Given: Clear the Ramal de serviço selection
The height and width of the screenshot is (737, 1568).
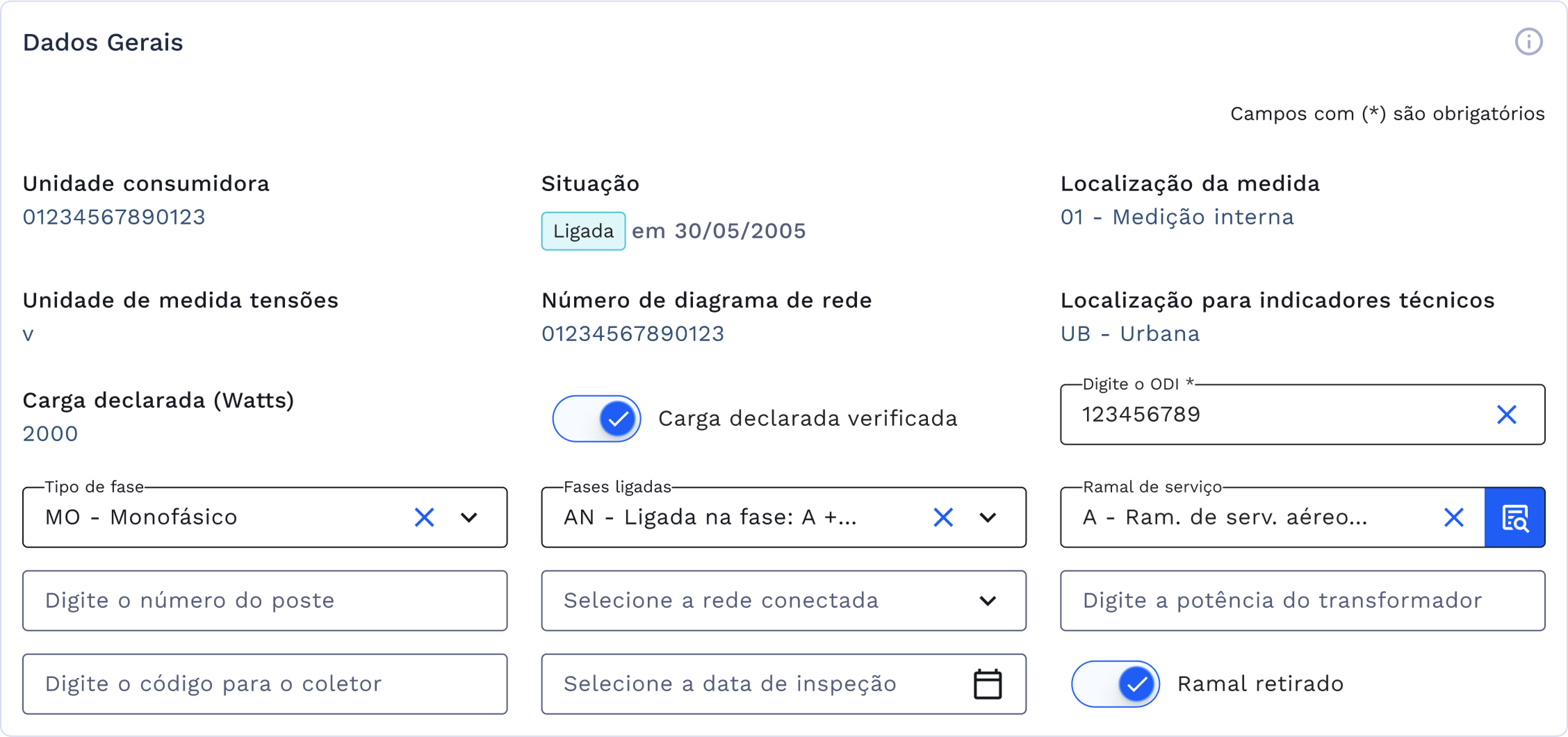Looking at the screenshot, I should coord(1454,518).
